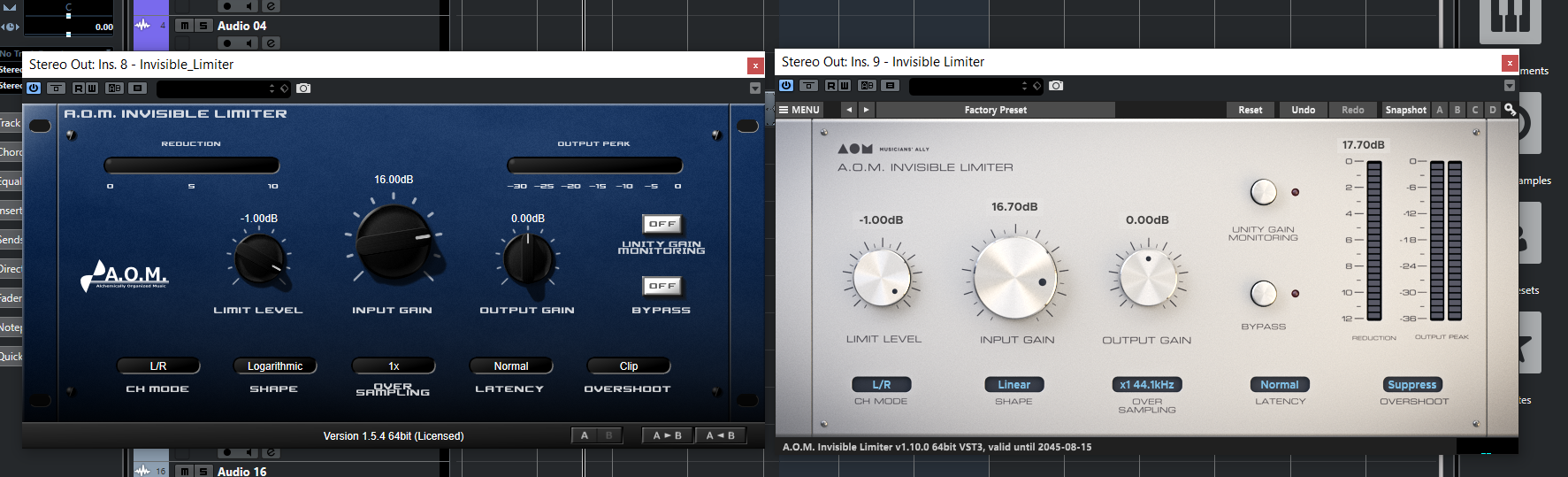Enable Read automation in Ins. 9 window
The width and height of the screenshot is (1568, 477).
coord(831,86)
